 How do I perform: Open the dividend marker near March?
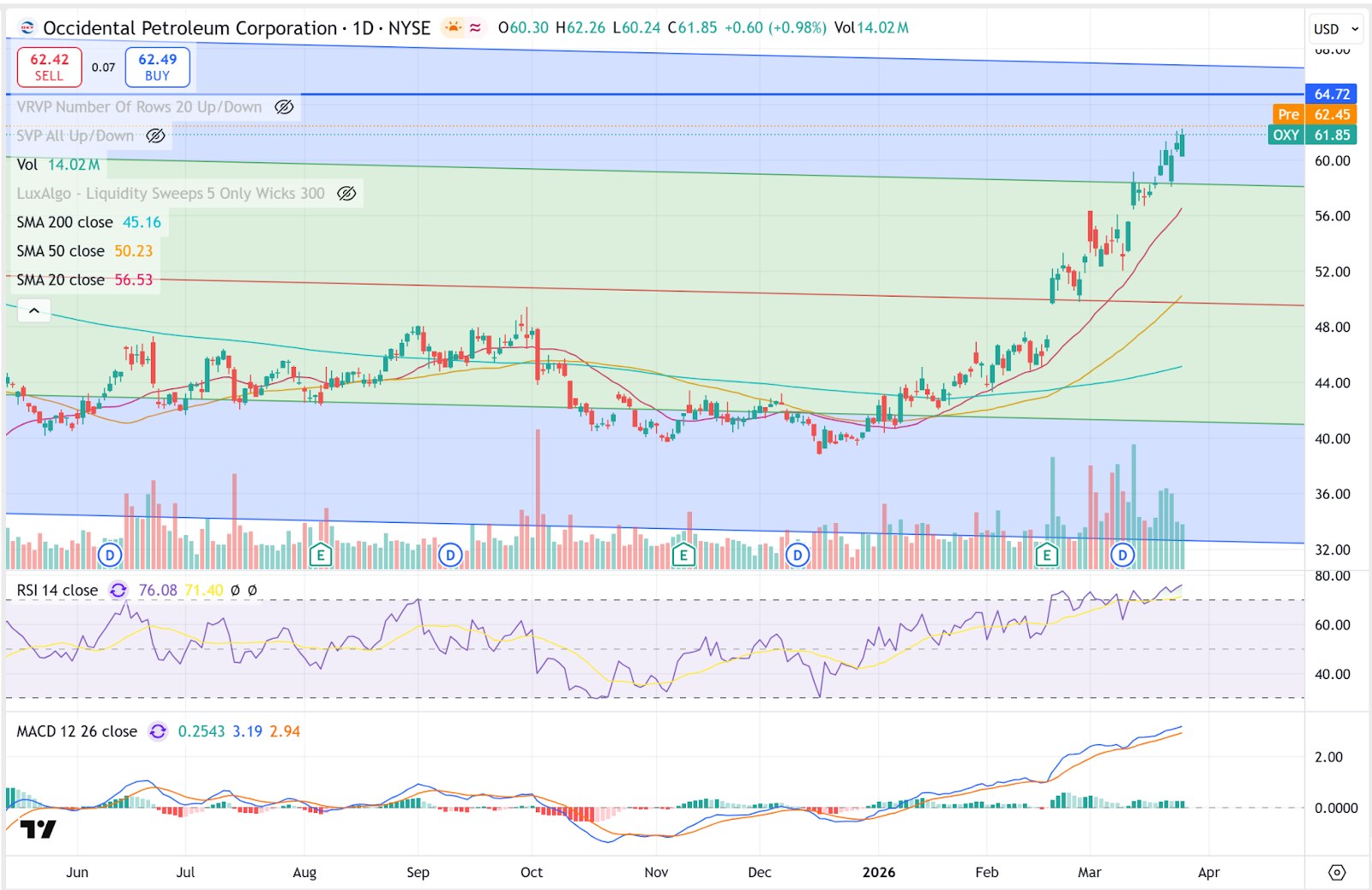click(x=1122, y=555)
